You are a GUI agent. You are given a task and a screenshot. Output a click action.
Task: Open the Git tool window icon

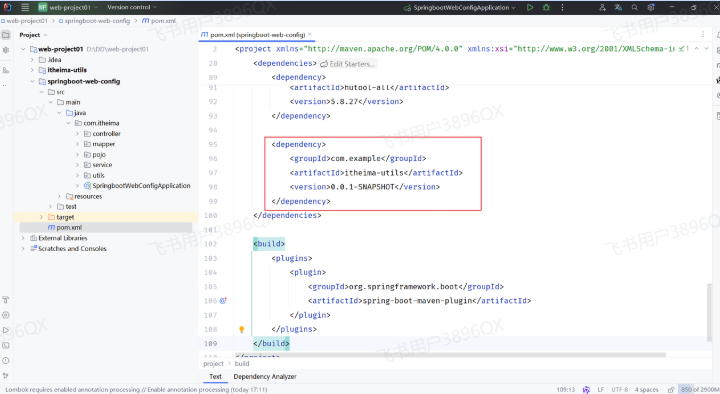click(x=6, y=376)
